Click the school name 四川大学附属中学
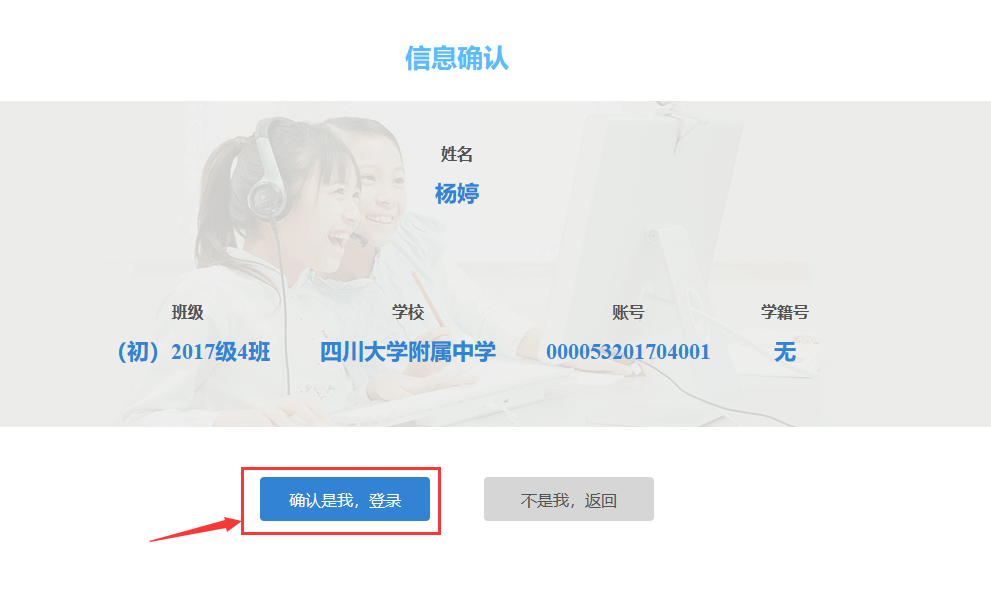Viewport: 991px width, 607px height. [x=408, y=352]
